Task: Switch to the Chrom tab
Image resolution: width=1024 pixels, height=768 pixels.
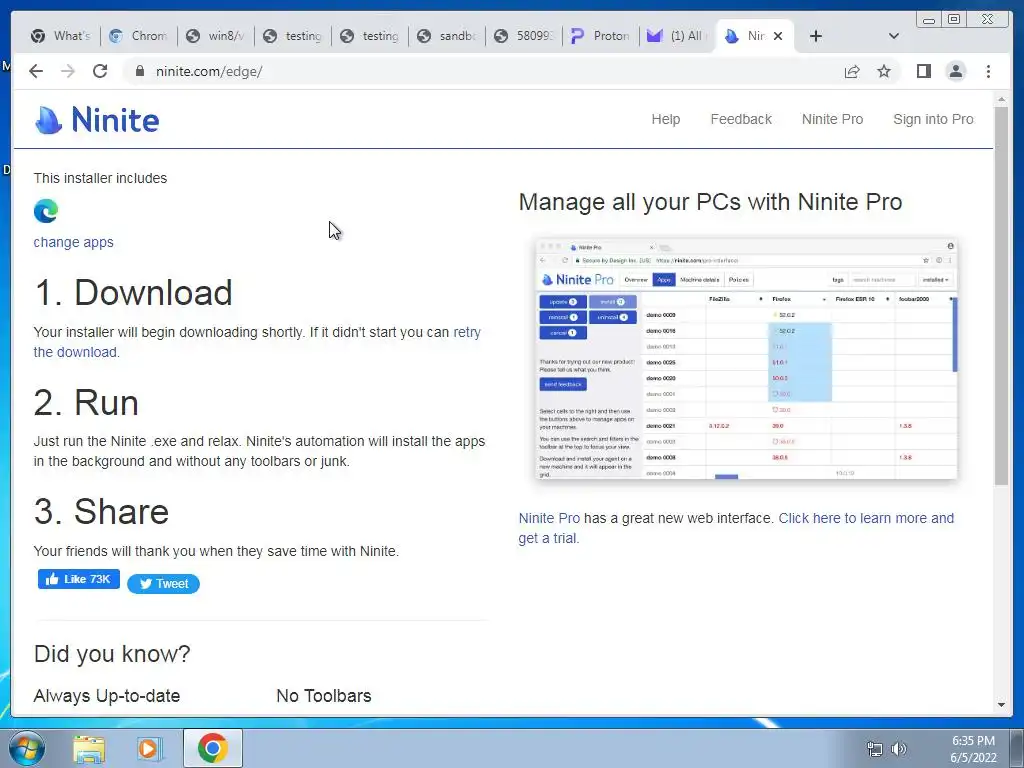Action: tap(138, 36)
